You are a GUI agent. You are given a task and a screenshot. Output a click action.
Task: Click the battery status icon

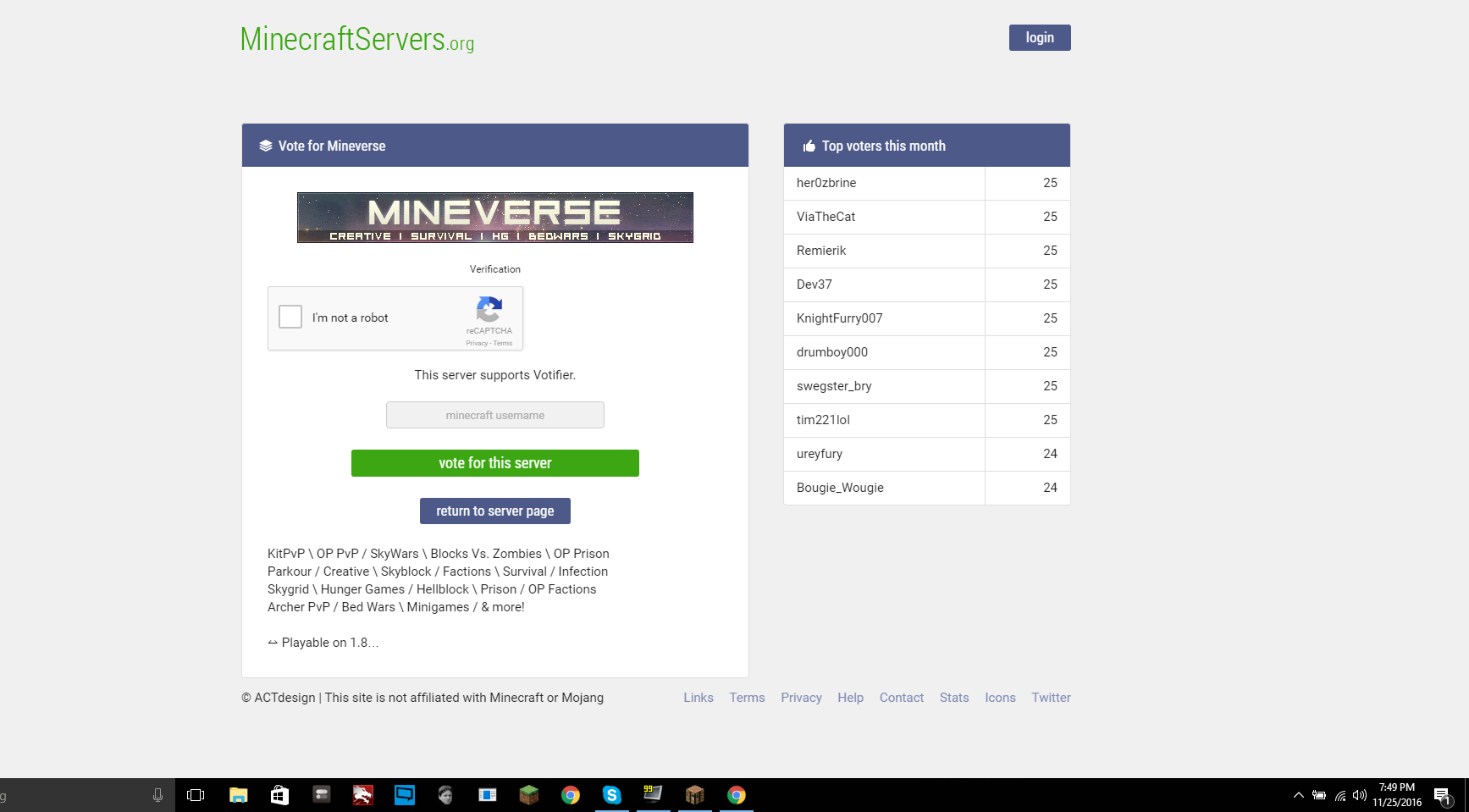coord(1319,795)
